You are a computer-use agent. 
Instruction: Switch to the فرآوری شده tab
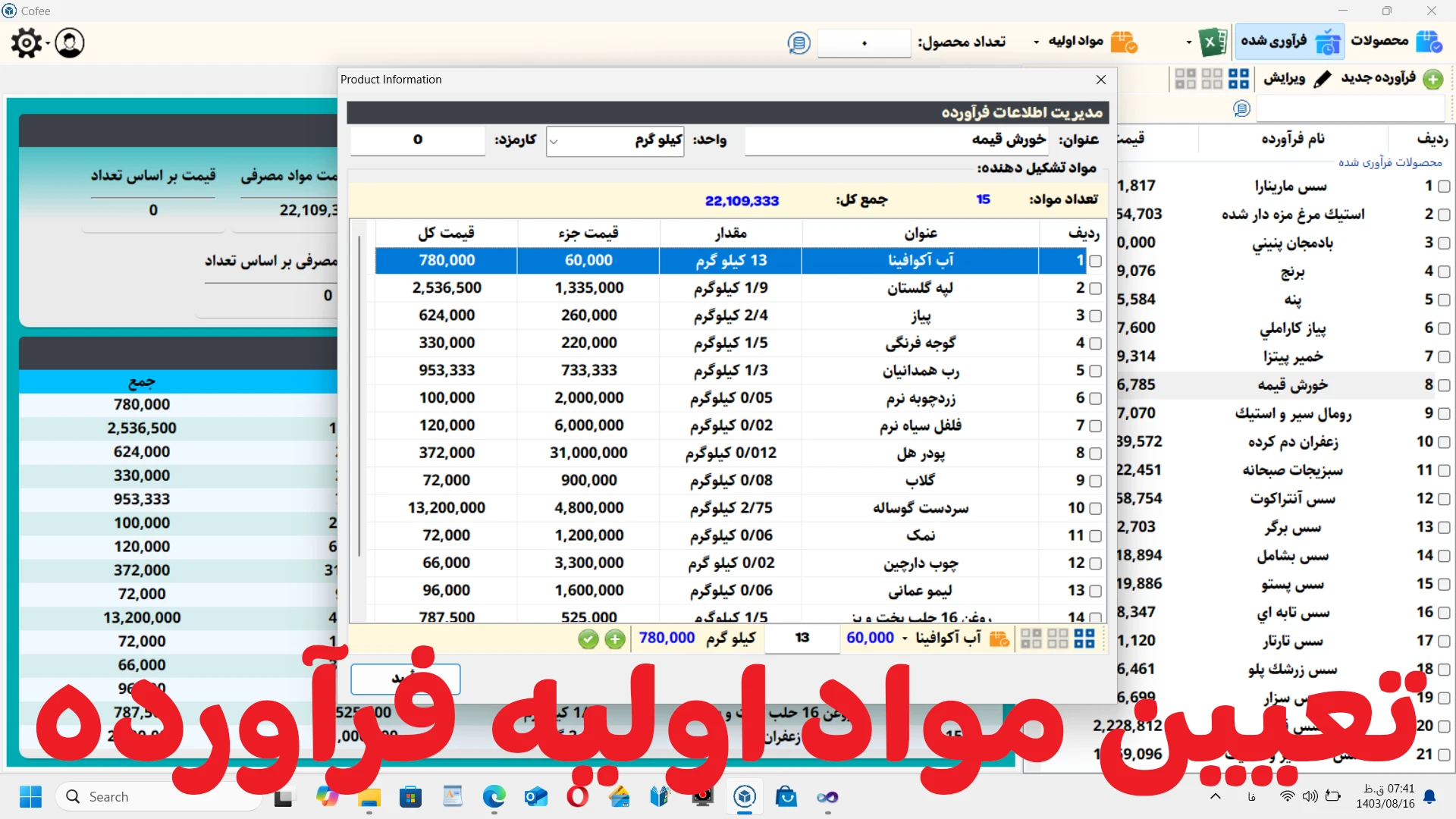1289,42
